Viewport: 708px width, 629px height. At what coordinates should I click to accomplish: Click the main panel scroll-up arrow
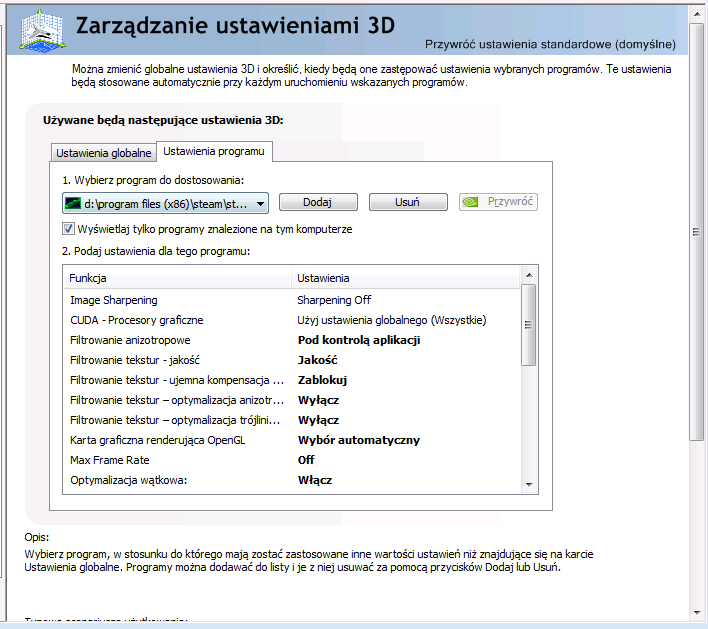(x=698, y=12)
